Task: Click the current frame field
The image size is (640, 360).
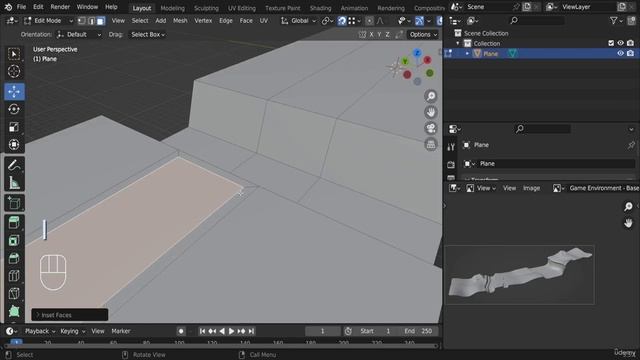Action: click(x=322, y=331)
